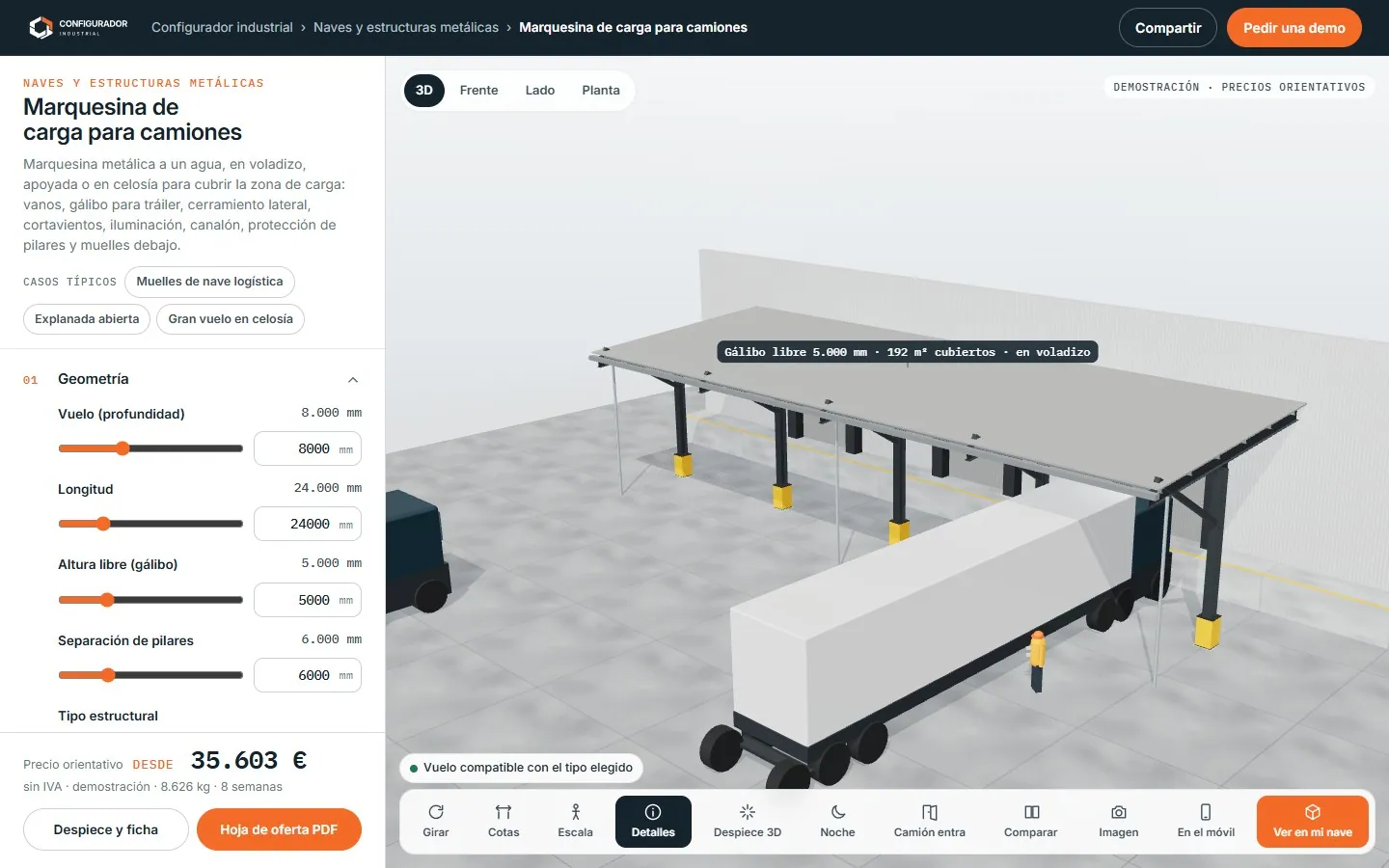Switch to the Planta view tab
This screenshot has height=868, width=1389.
[601, 91]
